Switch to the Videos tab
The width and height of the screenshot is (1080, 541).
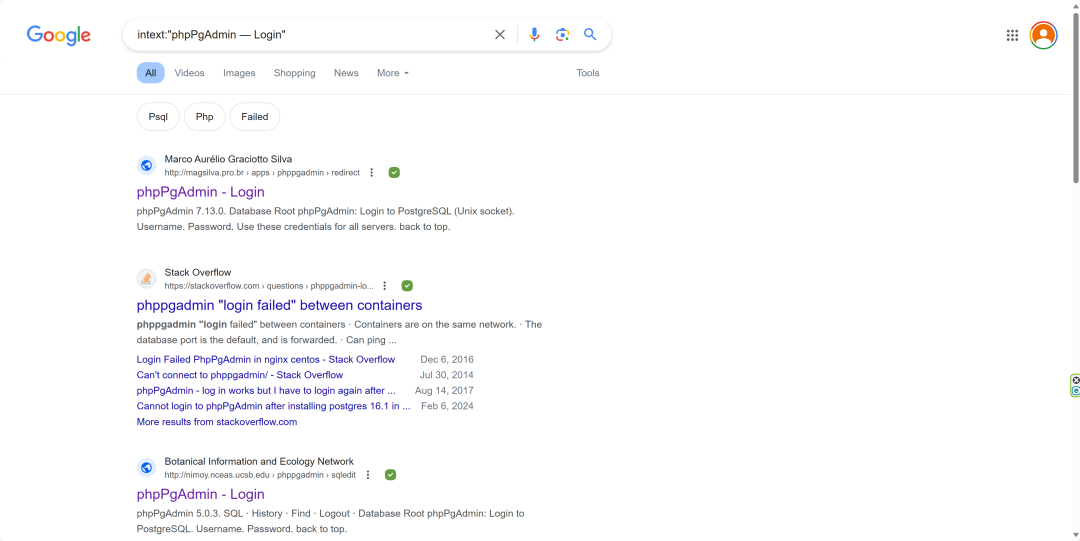[x=189, y=73]
